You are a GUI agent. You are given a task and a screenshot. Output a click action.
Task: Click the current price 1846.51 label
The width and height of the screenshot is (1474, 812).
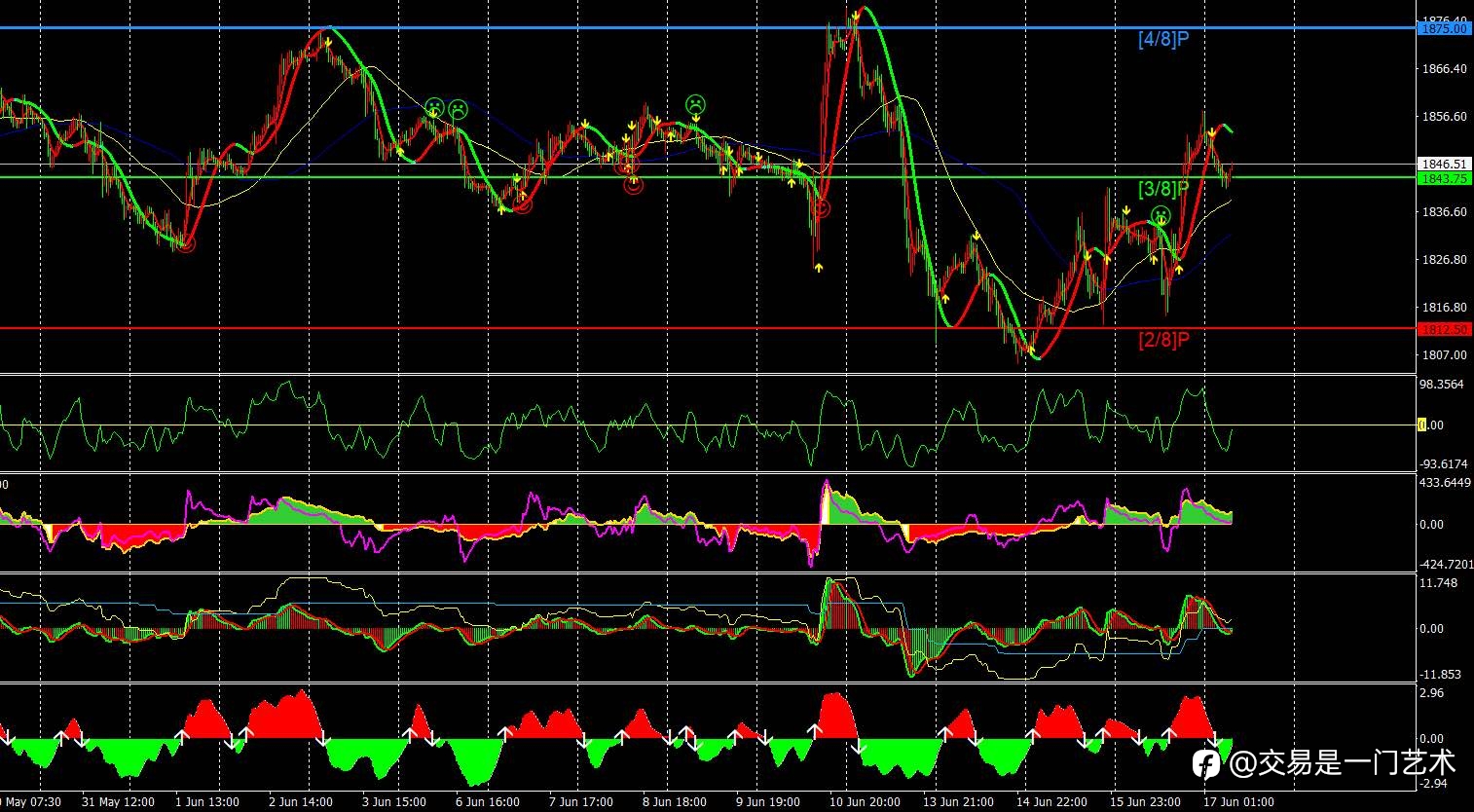[1444, 165]
